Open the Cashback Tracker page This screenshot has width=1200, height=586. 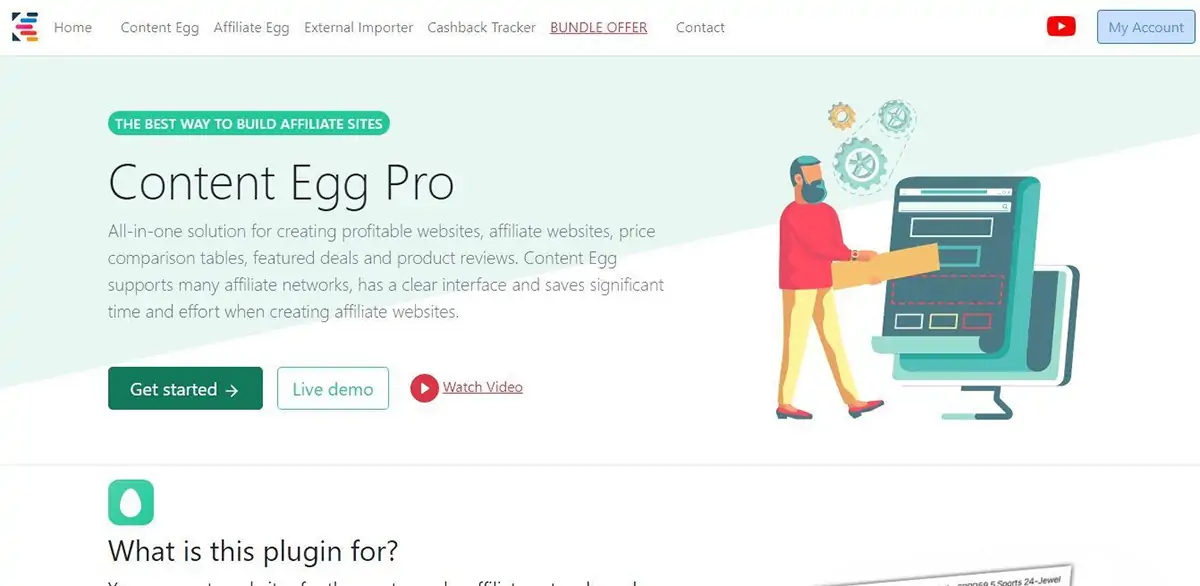point(482,28)
